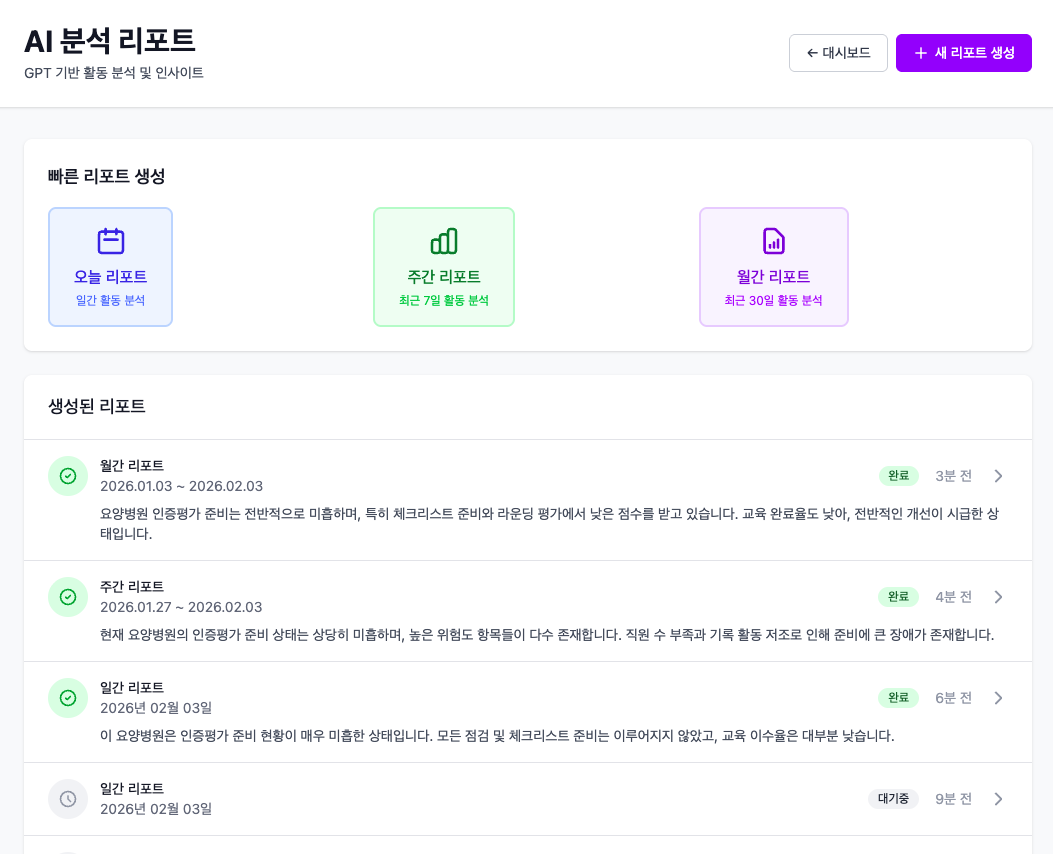Open the 오늘 리포트 quick generation card

(110, 266)
